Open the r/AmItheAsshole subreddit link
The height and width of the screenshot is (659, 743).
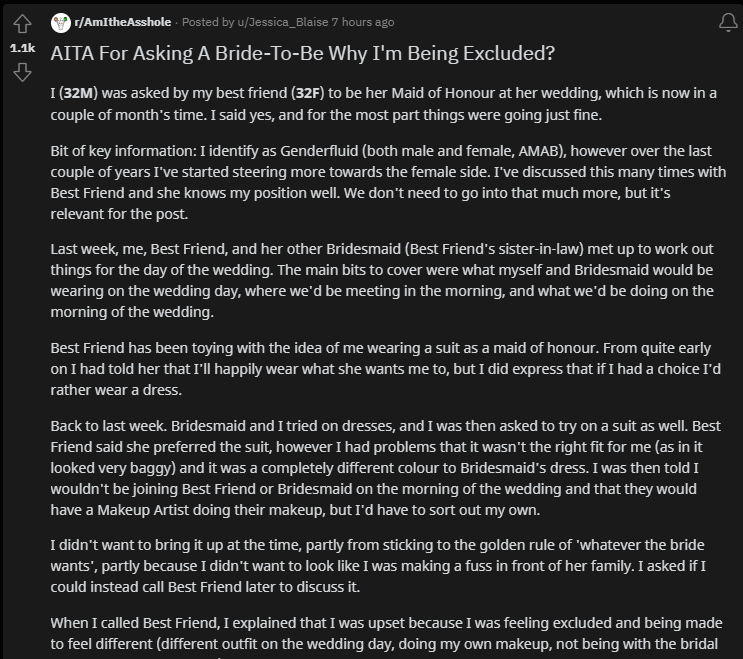(x=123, y=22)
